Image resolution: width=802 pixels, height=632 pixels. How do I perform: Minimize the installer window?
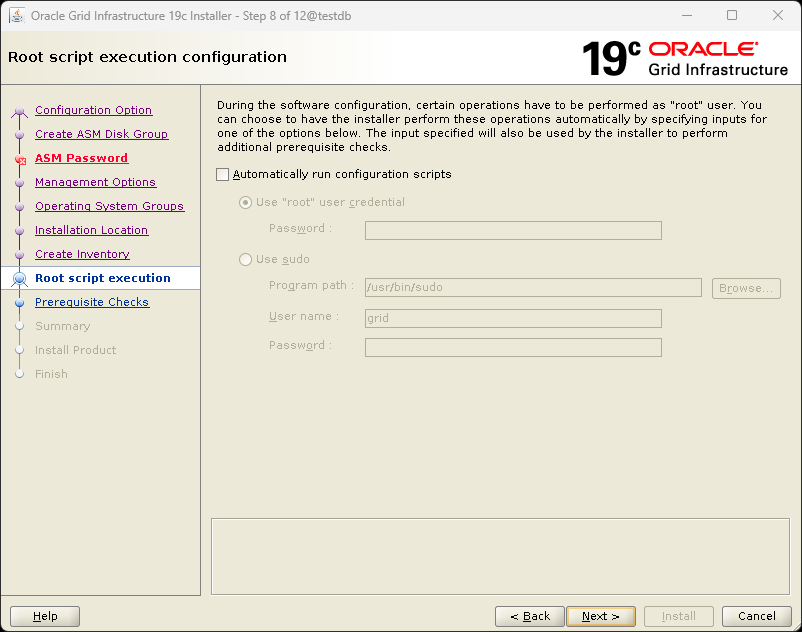click(x=687, y=15)
